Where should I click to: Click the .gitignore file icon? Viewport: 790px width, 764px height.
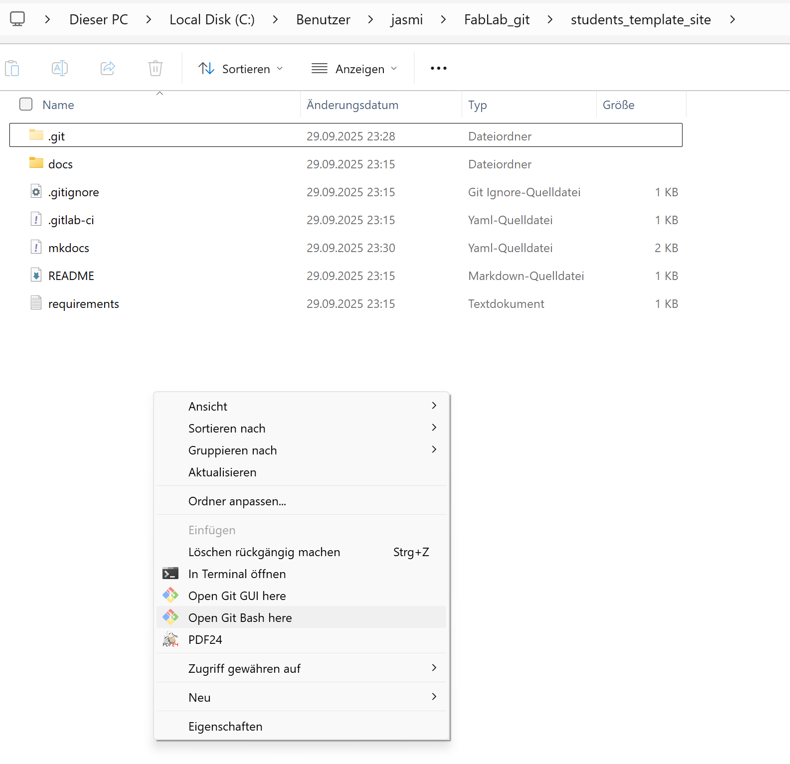(36, 192)
